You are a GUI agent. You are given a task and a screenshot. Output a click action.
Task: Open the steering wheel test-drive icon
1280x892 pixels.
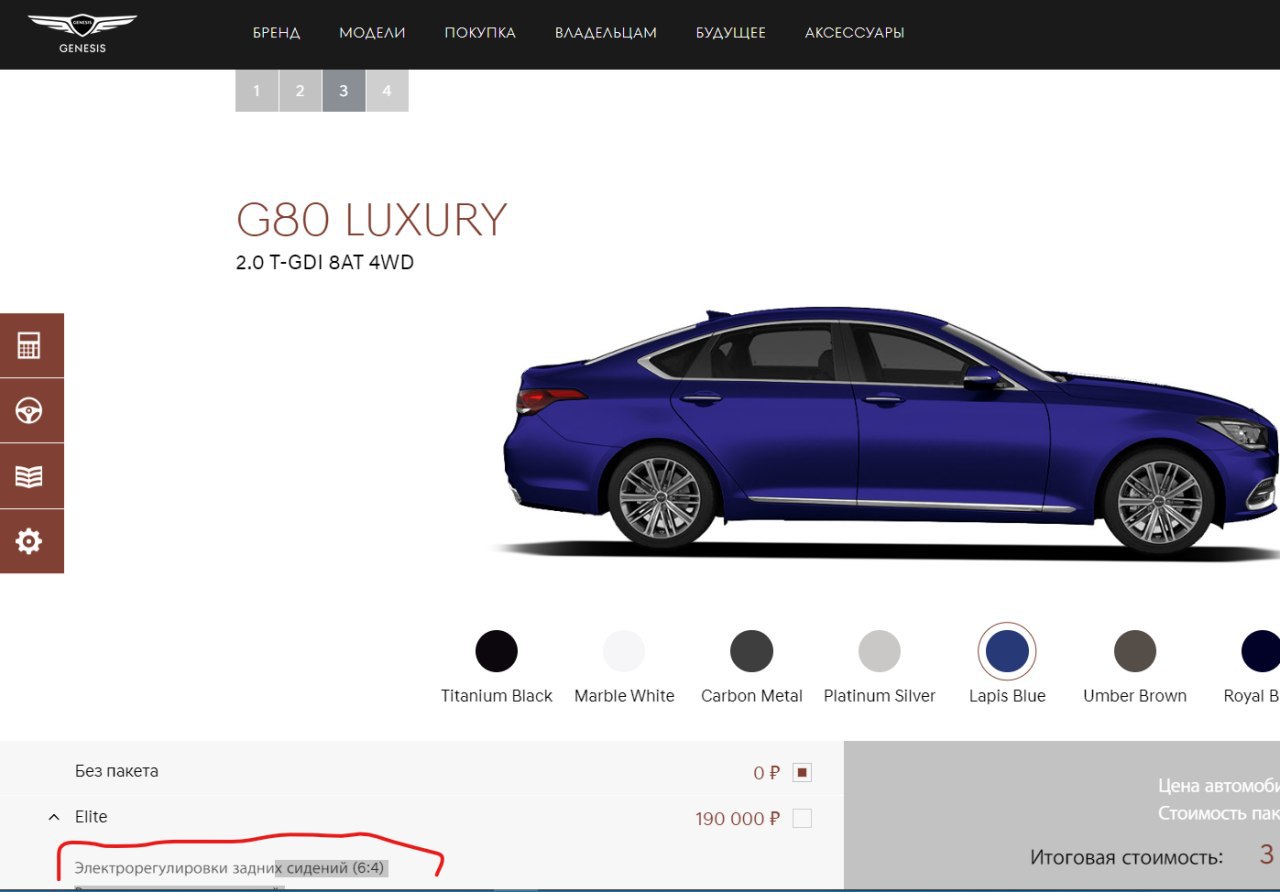pos(29,411)
